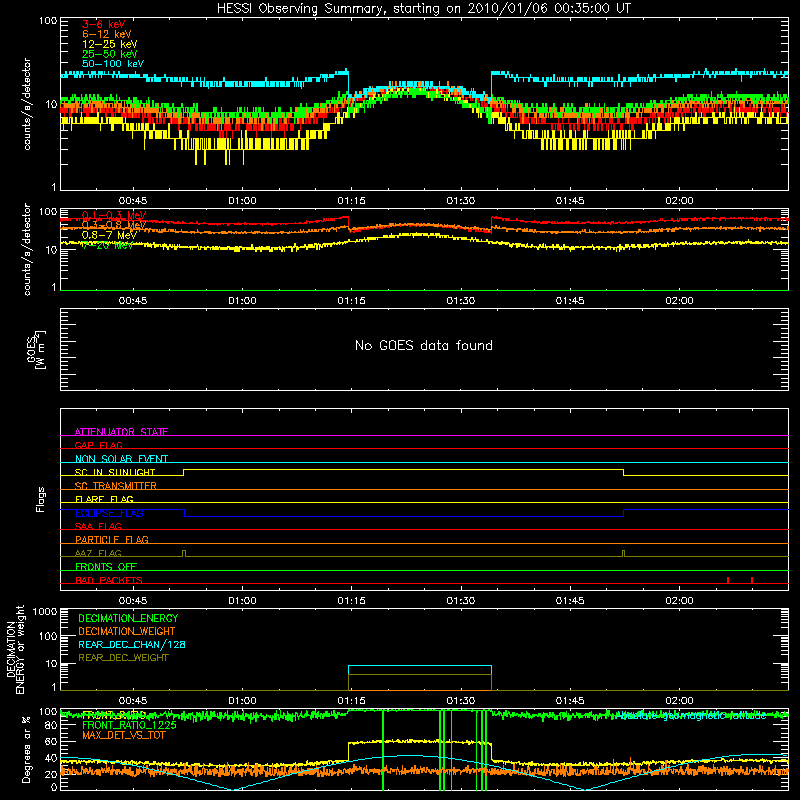Click the '0.8-7 MeV' legend entry

pyautogui.click(x=109, y=235)
